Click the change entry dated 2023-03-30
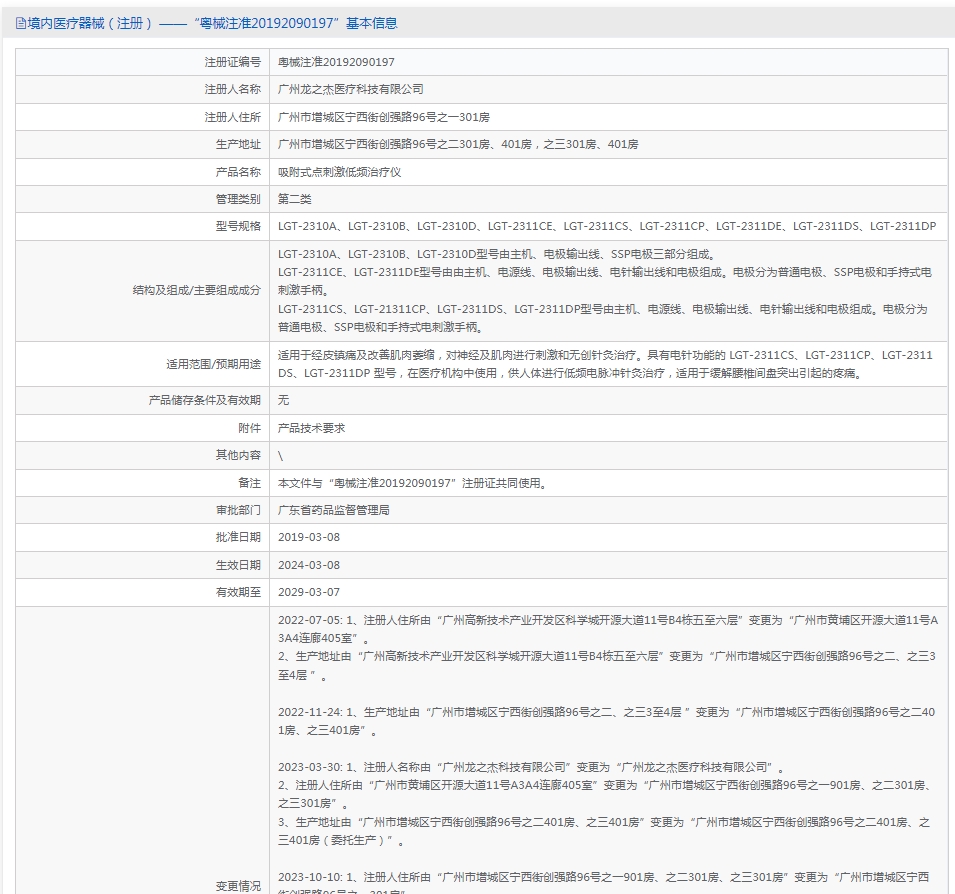This screenshot has width=955, height=894. pyautogui.click(x=605, y=804)
